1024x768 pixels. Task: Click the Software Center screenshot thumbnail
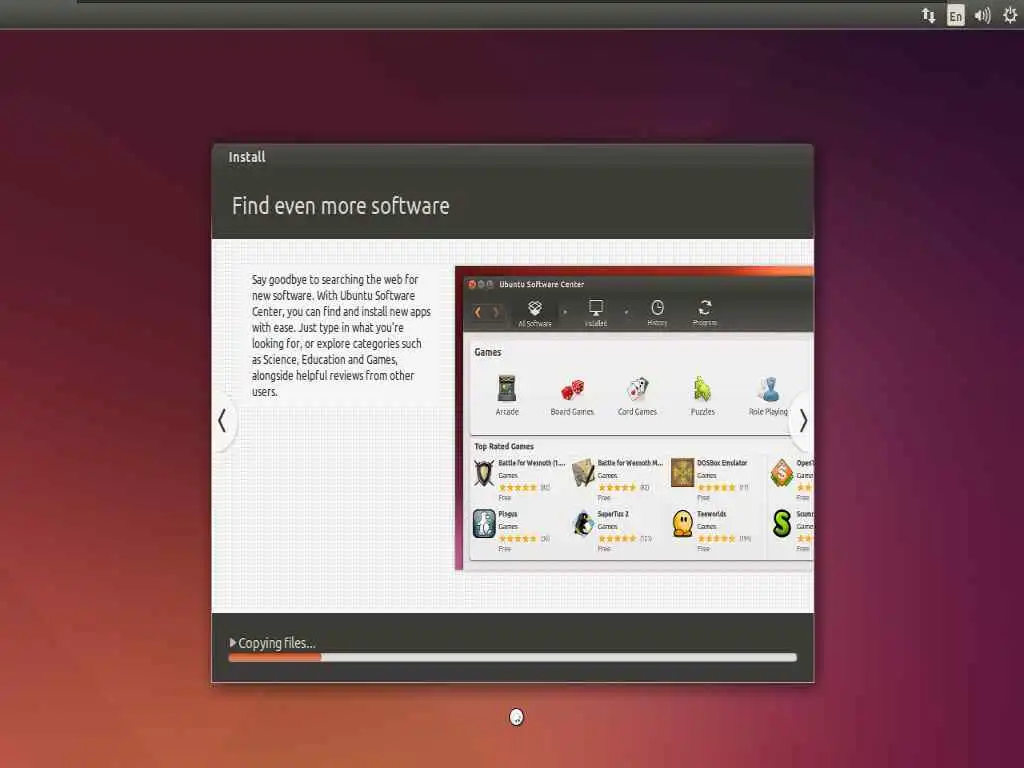634,419
